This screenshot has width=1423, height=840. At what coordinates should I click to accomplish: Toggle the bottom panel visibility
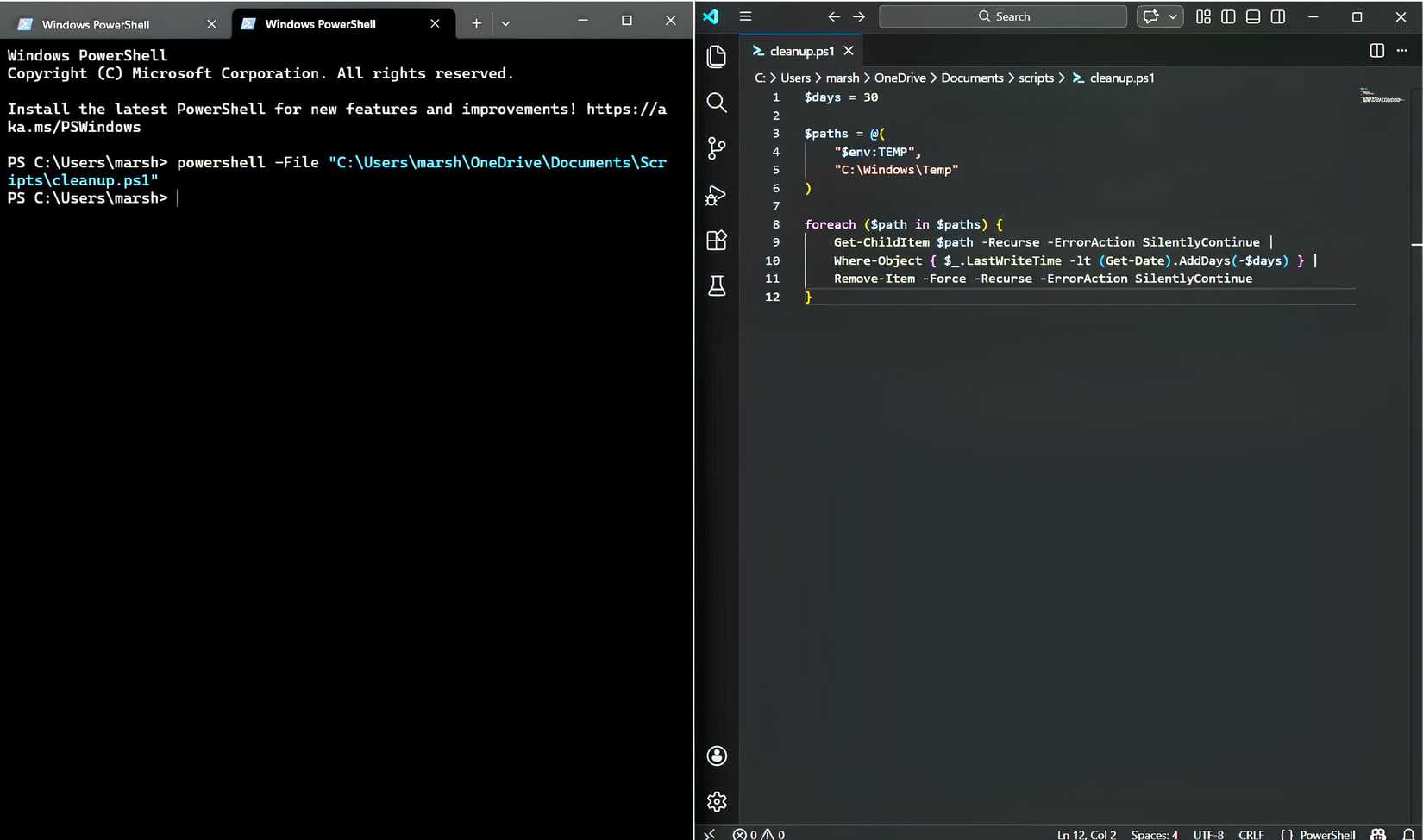coord(1253,16)
